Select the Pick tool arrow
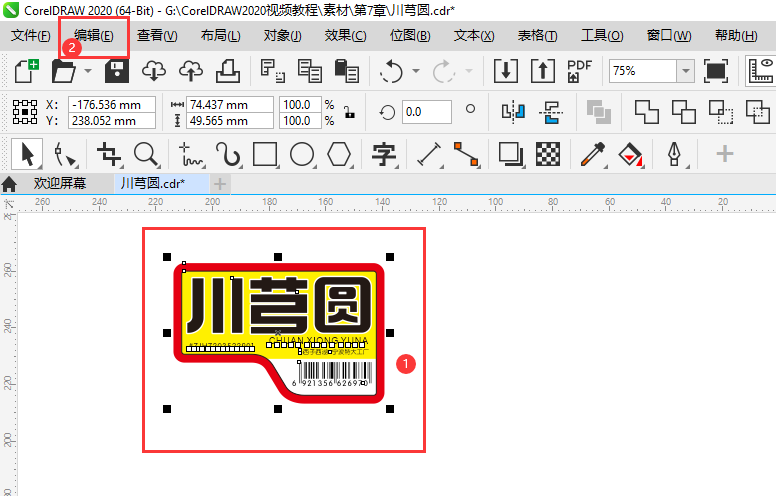 coord(27,154)
